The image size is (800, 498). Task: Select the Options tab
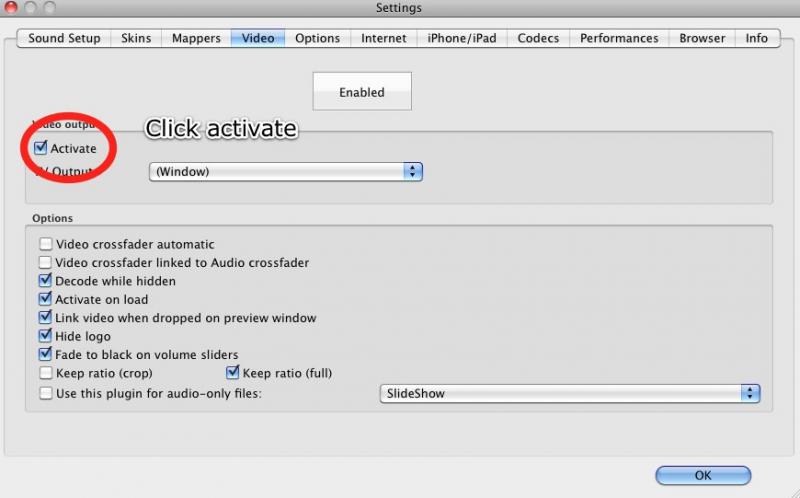click(317, 38)
